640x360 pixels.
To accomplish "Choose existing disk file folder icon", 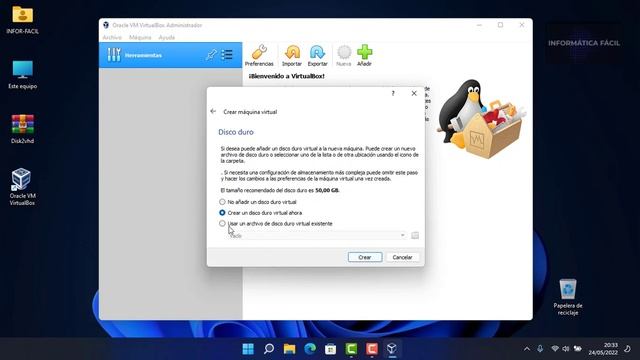I will tap(415, 236).
